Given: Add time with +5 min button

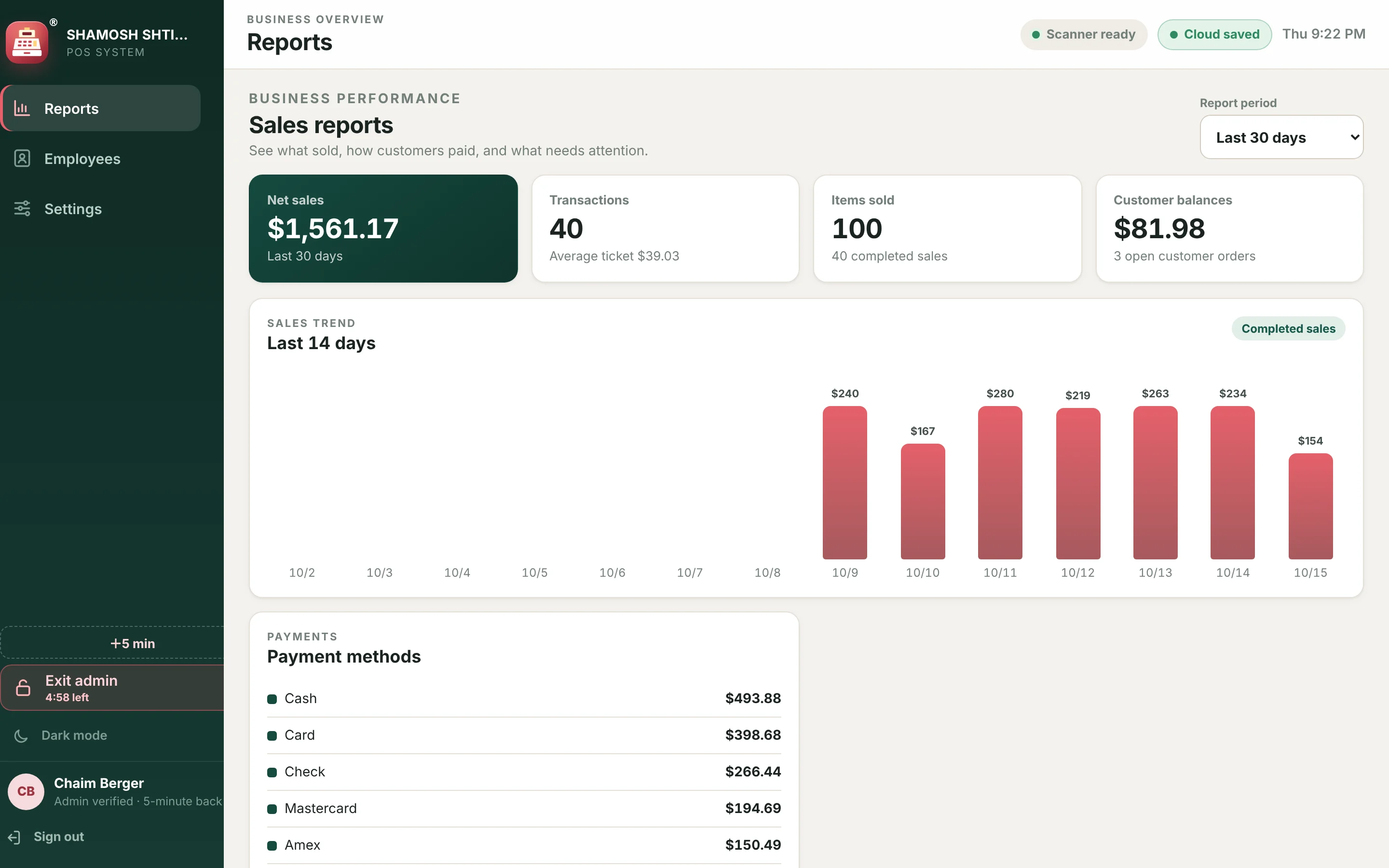Looking at the screenshot, I should [x=112, y=643].
